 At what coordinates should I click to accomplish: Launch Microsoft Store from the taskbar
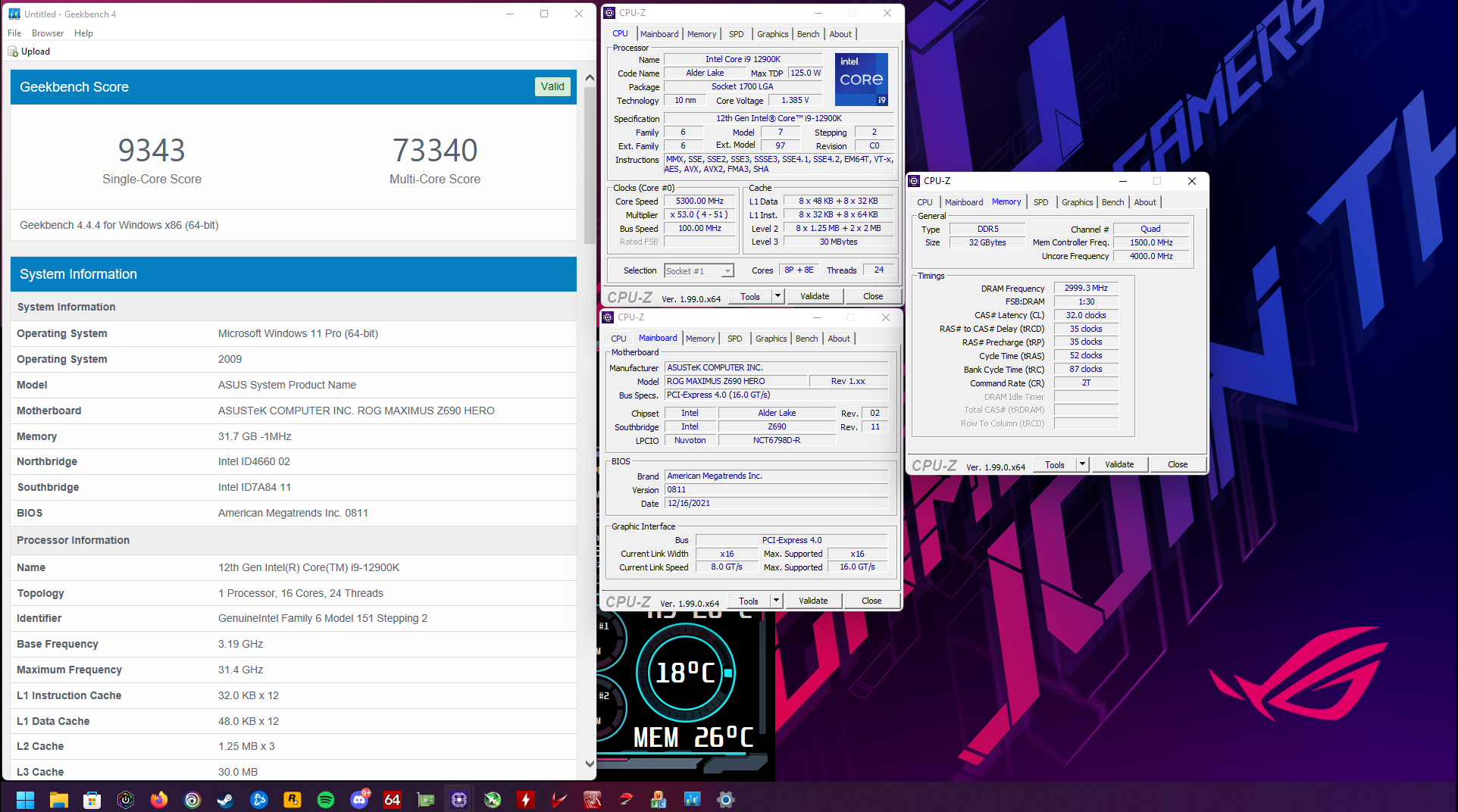pos(92,799)
